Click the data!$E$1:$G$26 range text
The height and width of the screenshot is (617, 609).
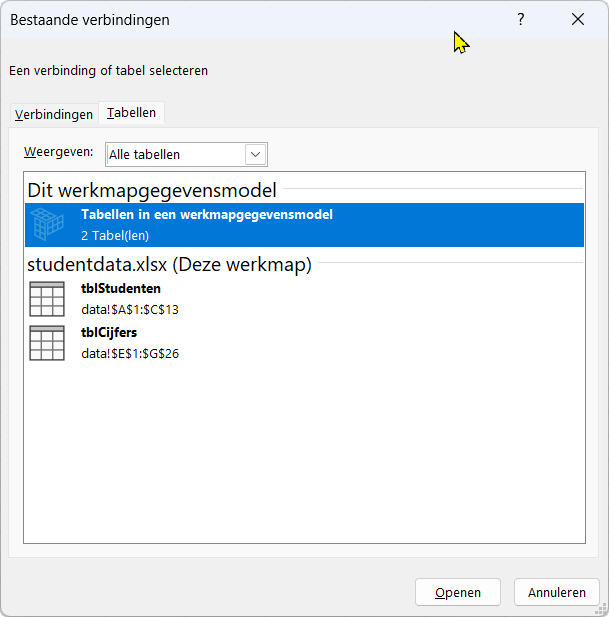click(x=130, y=353)
